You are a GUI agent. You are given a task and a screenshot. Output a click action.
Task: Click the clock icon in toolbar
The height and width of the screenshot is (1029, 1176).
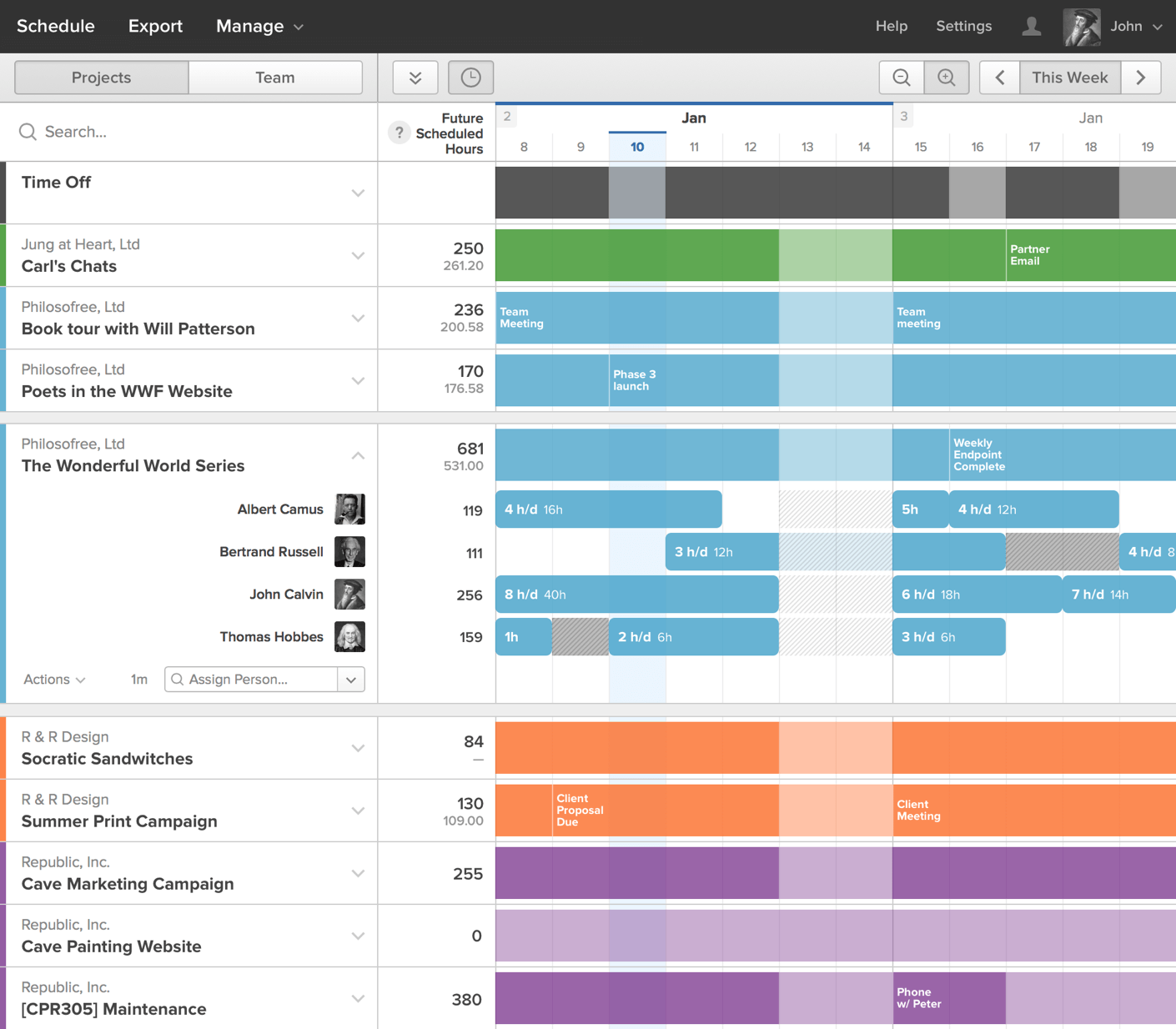pos(470,78)
